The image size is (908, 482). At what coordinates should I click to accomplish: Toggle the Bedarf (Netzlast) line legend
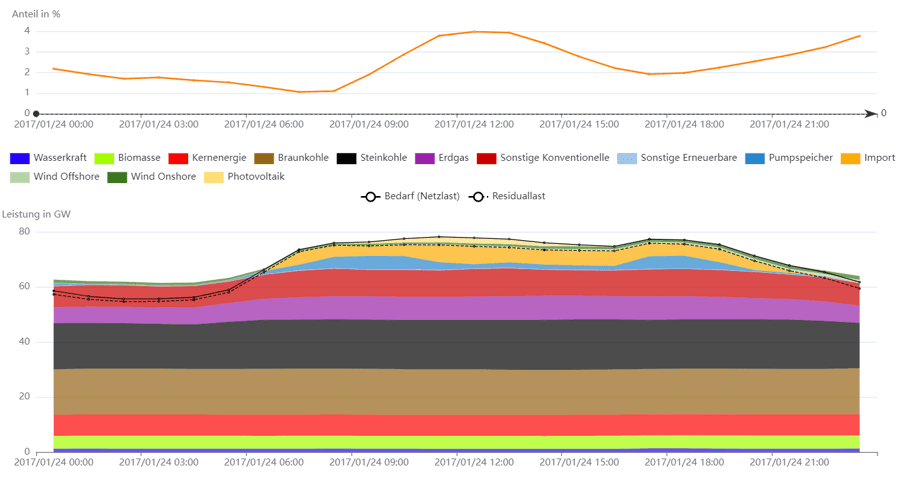[370, 196]
